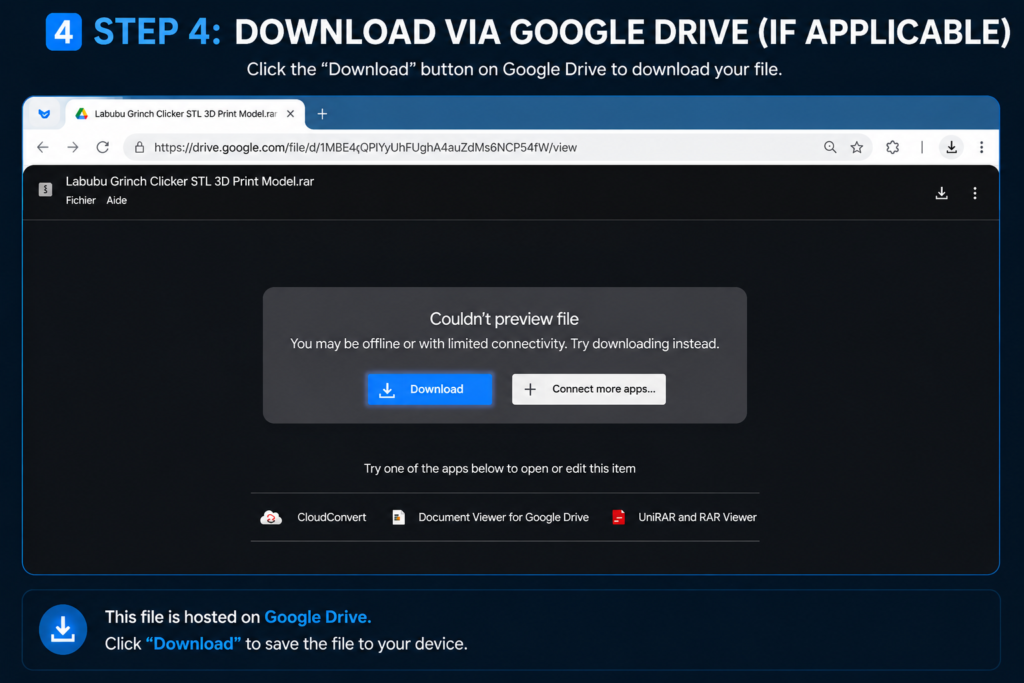
Task: Open the Drive viewer more options menu
Action: 975,193
